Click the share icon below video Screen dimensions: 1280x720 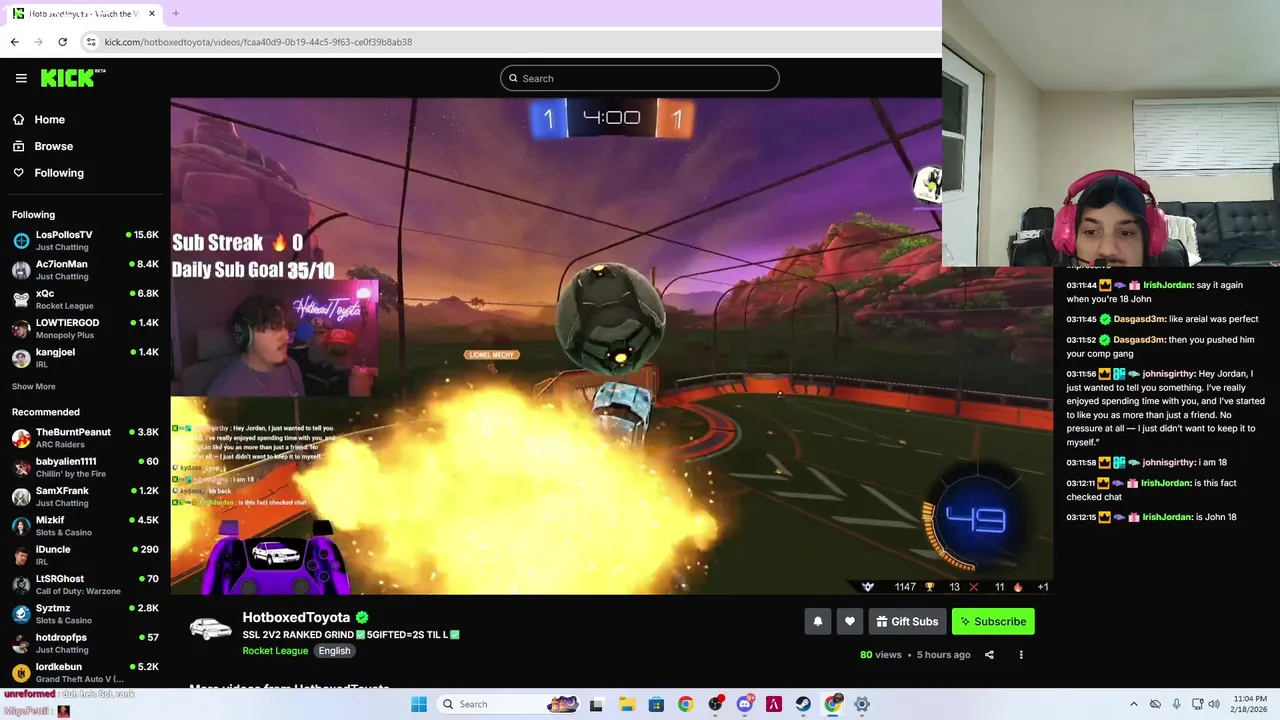point(989,655)
